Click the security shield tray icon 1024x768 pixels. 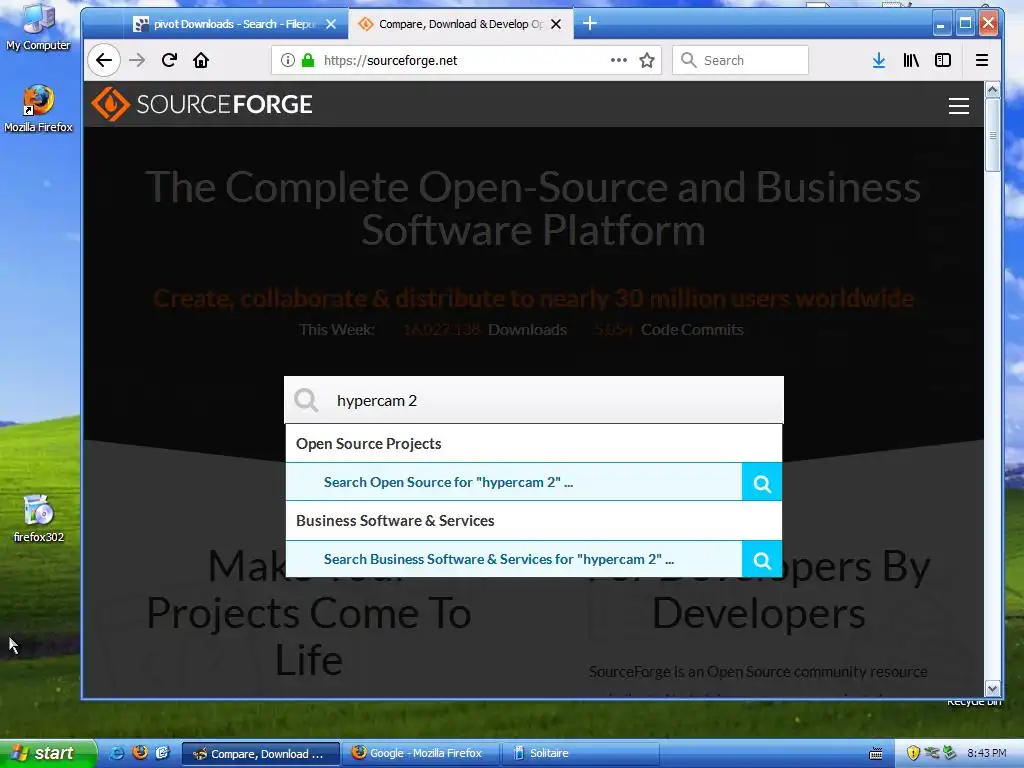tap(913, 753)
